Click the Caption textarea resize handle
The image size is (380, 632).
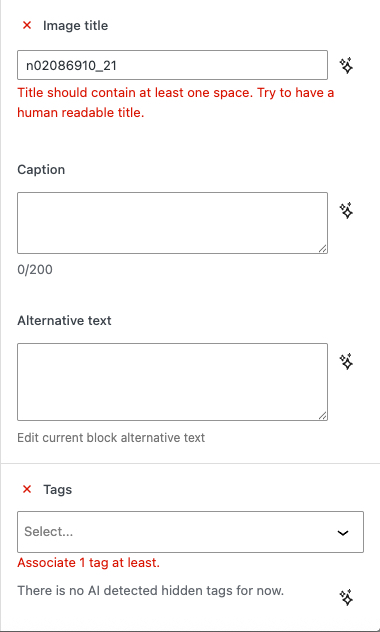click(x=322, y=249)
